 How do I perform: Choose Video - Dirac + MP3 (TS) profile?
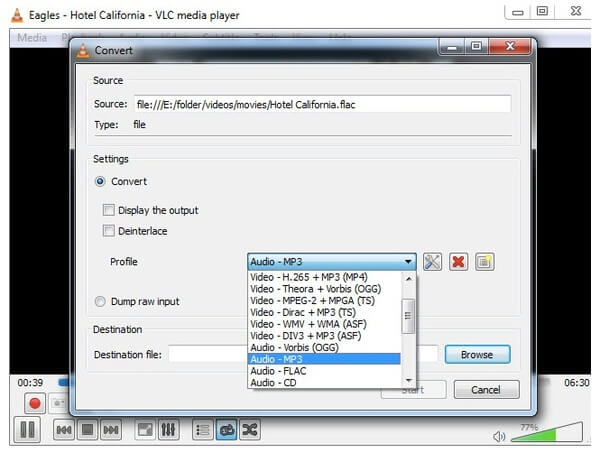point(324,312)
